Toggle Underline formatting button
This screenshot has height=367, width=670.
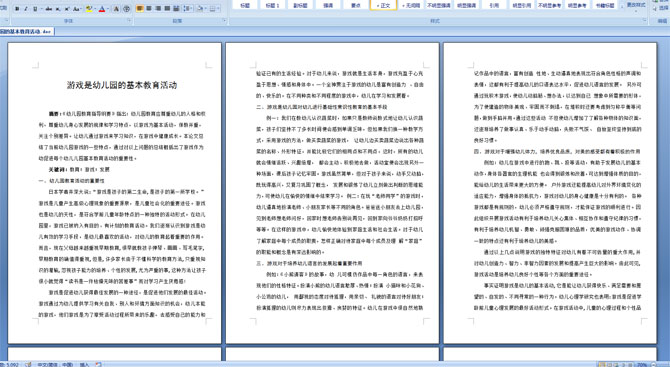[x=35, y=9]
